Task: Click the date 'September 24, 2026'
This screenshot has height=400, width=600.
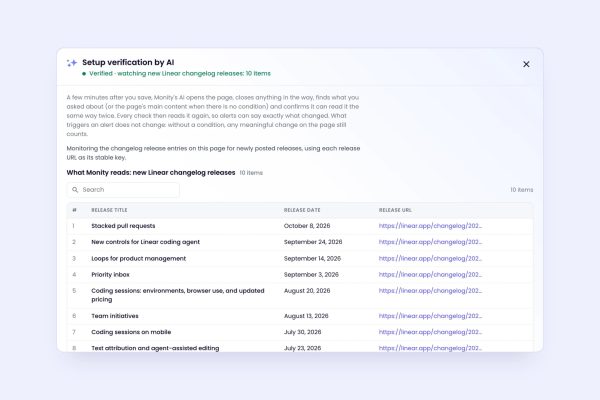Action: pyautogui.click(x=313, y=242)
